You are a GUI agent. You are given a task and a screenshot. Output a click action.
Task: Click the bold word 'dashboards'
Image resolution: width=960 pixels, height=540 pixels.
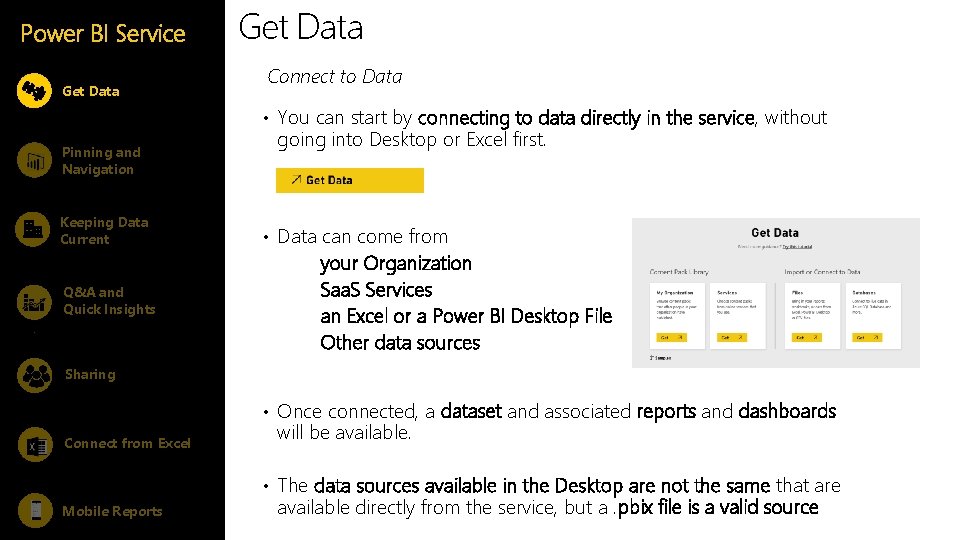click(787, 411)
